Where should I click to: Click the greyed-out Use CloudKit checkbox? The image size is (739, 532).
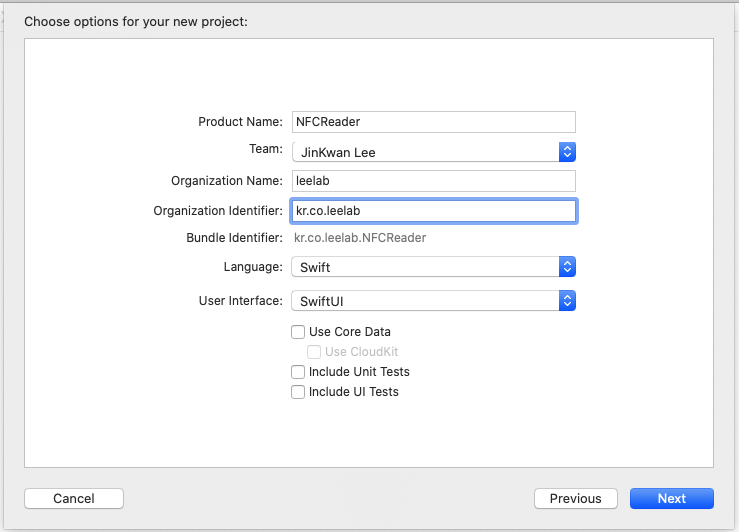click(x=314, y=352)
